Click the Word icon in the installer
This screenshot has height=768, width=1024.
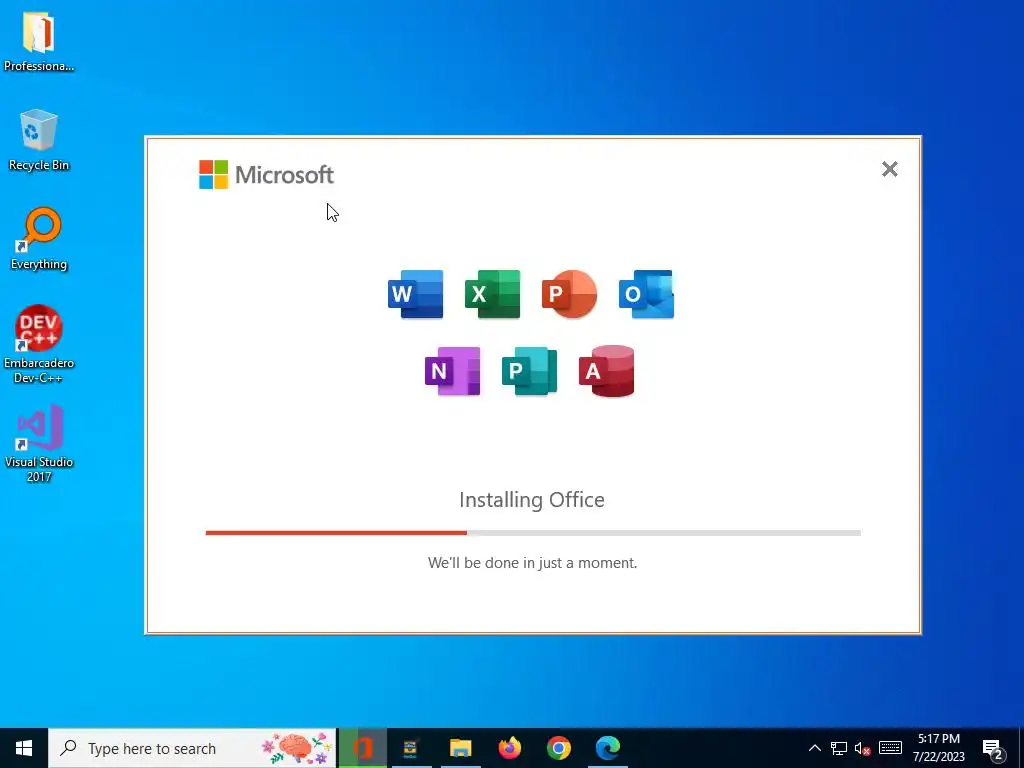415,294
